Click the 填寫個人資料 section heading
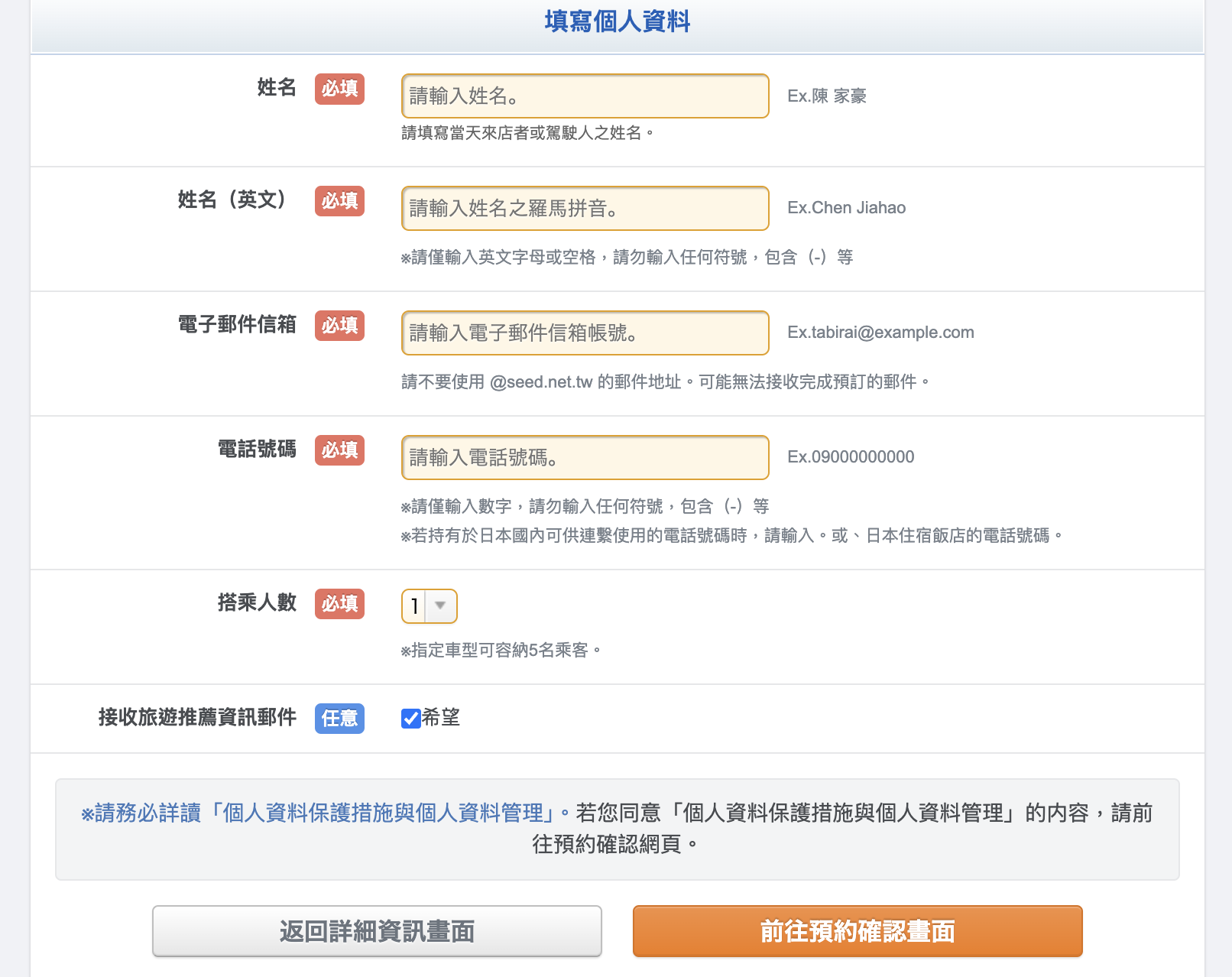1232x977 pixels. pos(618,21)
